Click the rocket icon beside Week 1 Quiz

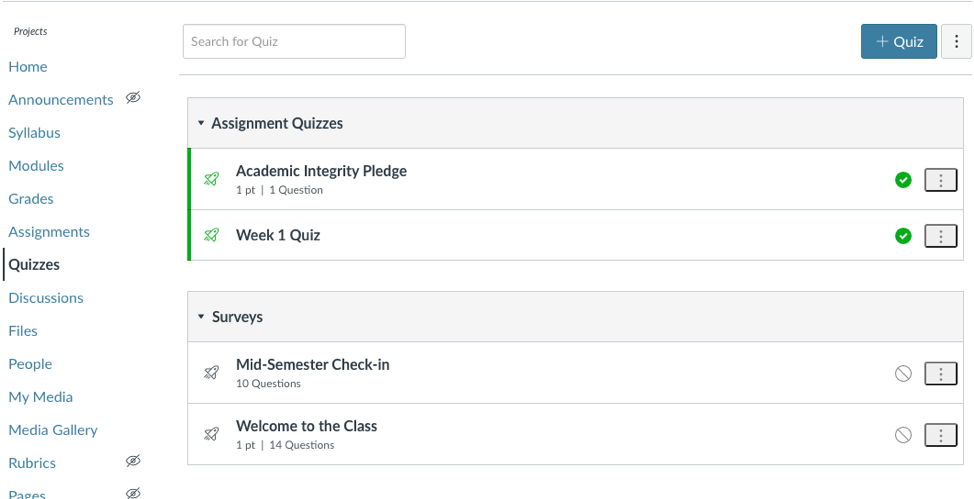point(211,236)
